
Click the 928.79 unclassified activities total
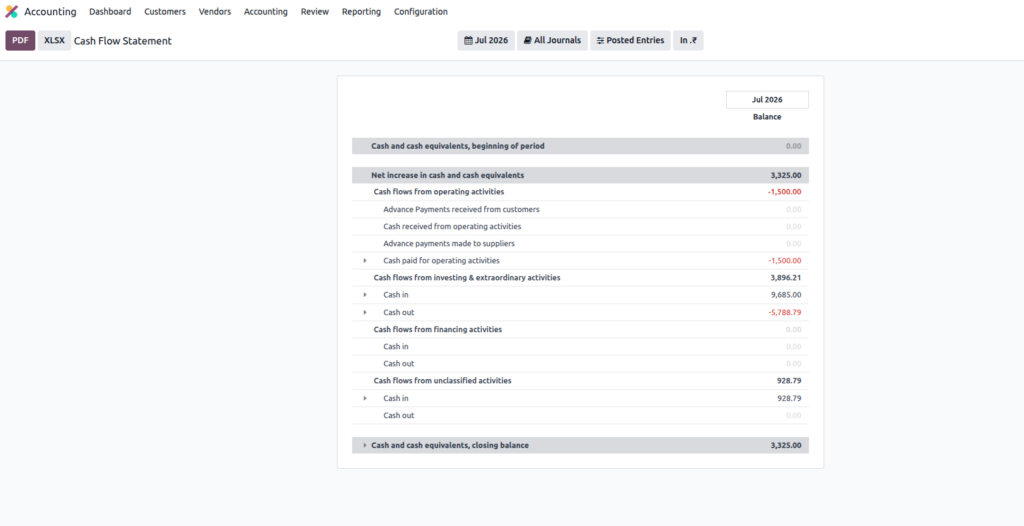(789, 380)
